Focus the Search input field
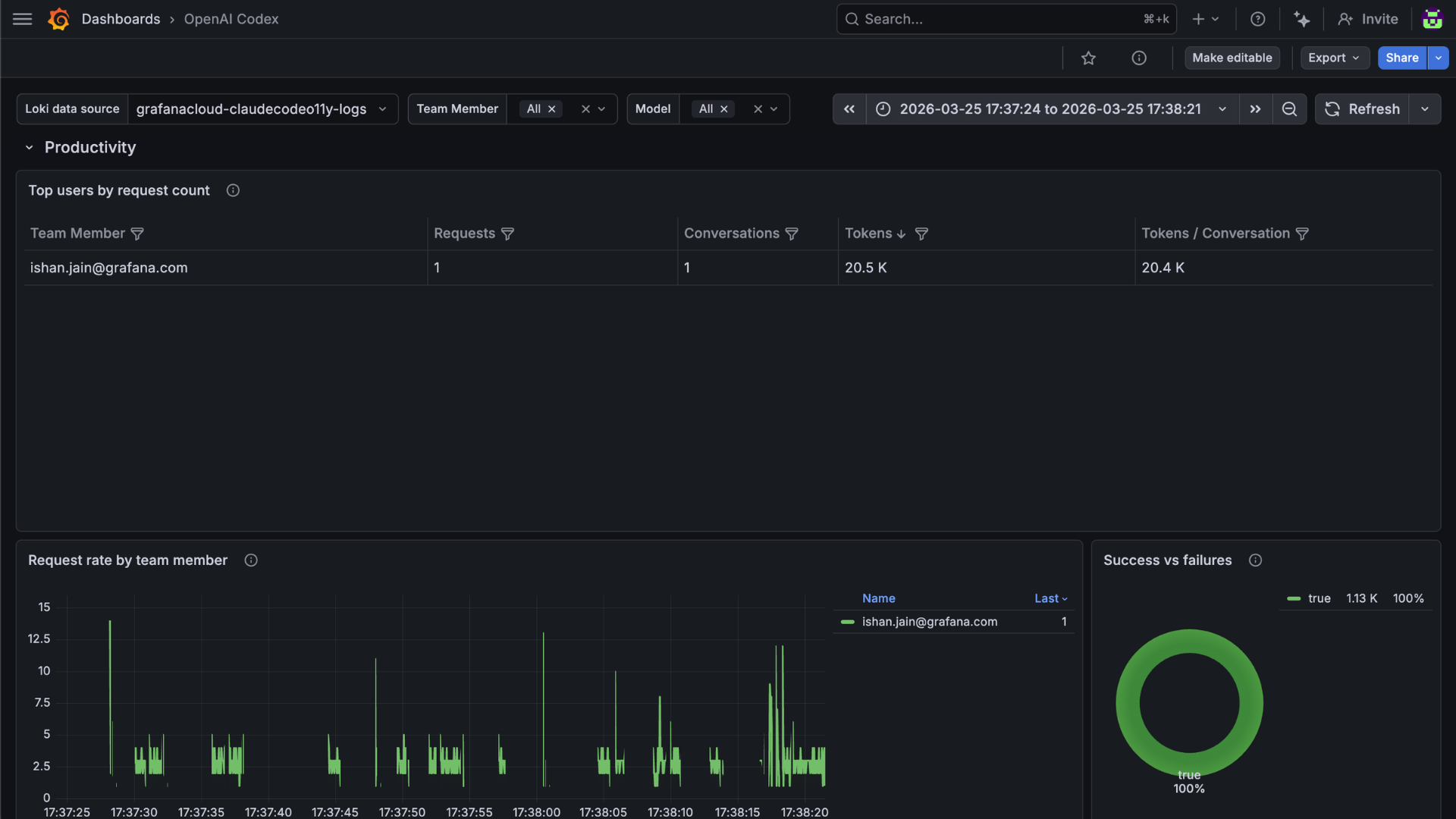The image size is (1456, 819). coord(1001,19)
